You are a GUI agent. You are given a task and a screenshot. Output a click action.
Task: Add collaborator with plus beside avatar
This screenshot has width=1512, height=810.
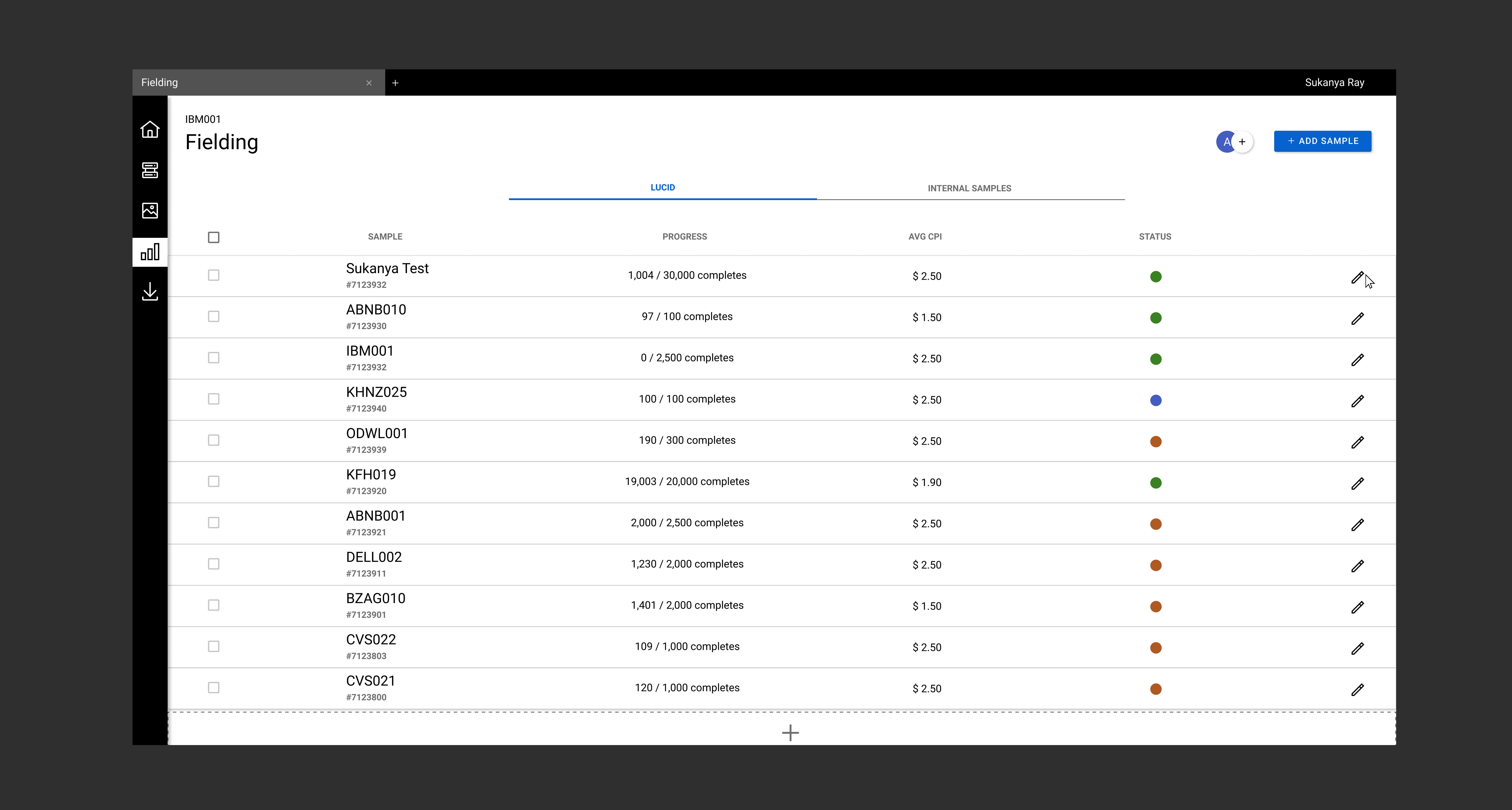point(1242,142)
